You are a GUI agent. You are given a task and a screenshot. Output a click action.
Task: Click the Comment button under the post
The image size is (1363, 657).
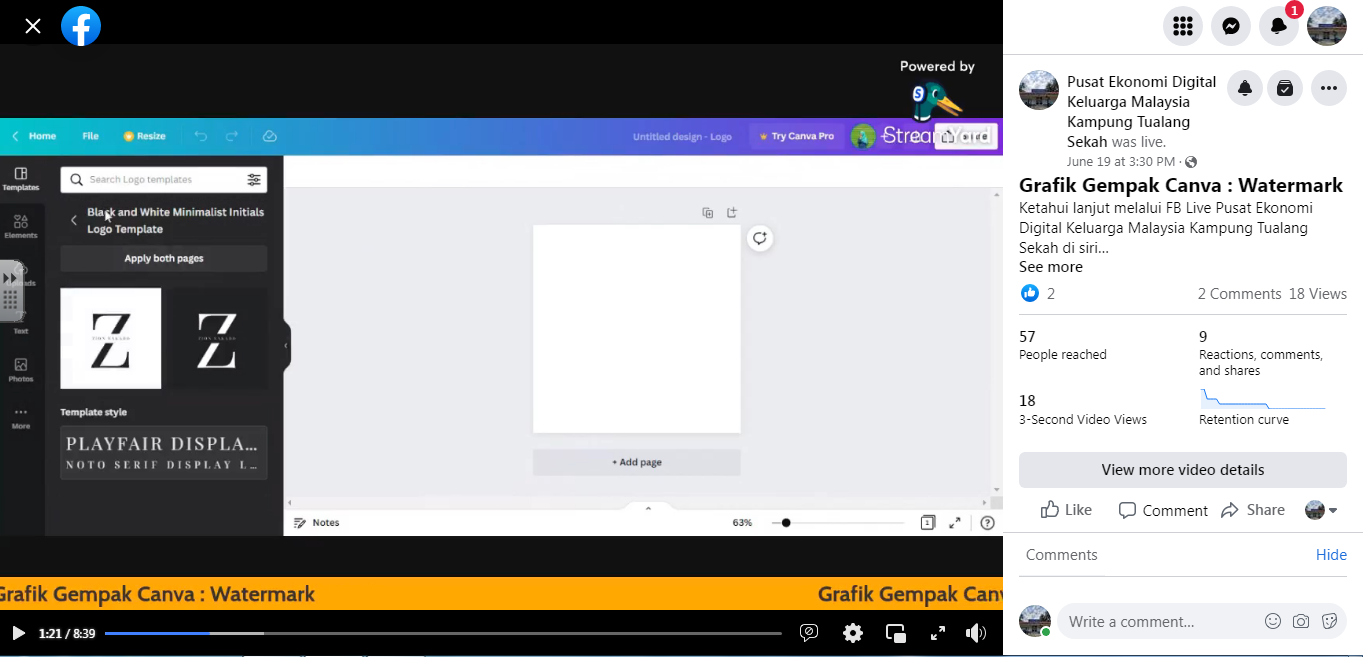(1163, 510)
